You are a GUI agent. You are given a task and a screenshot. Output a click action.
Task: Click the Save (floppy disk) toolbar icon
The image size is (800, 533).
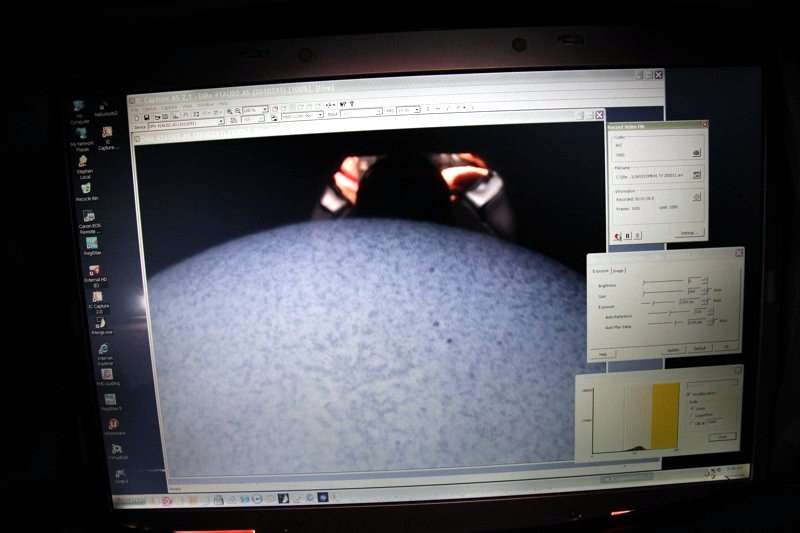pyautogui.click(x=147, y=117)
